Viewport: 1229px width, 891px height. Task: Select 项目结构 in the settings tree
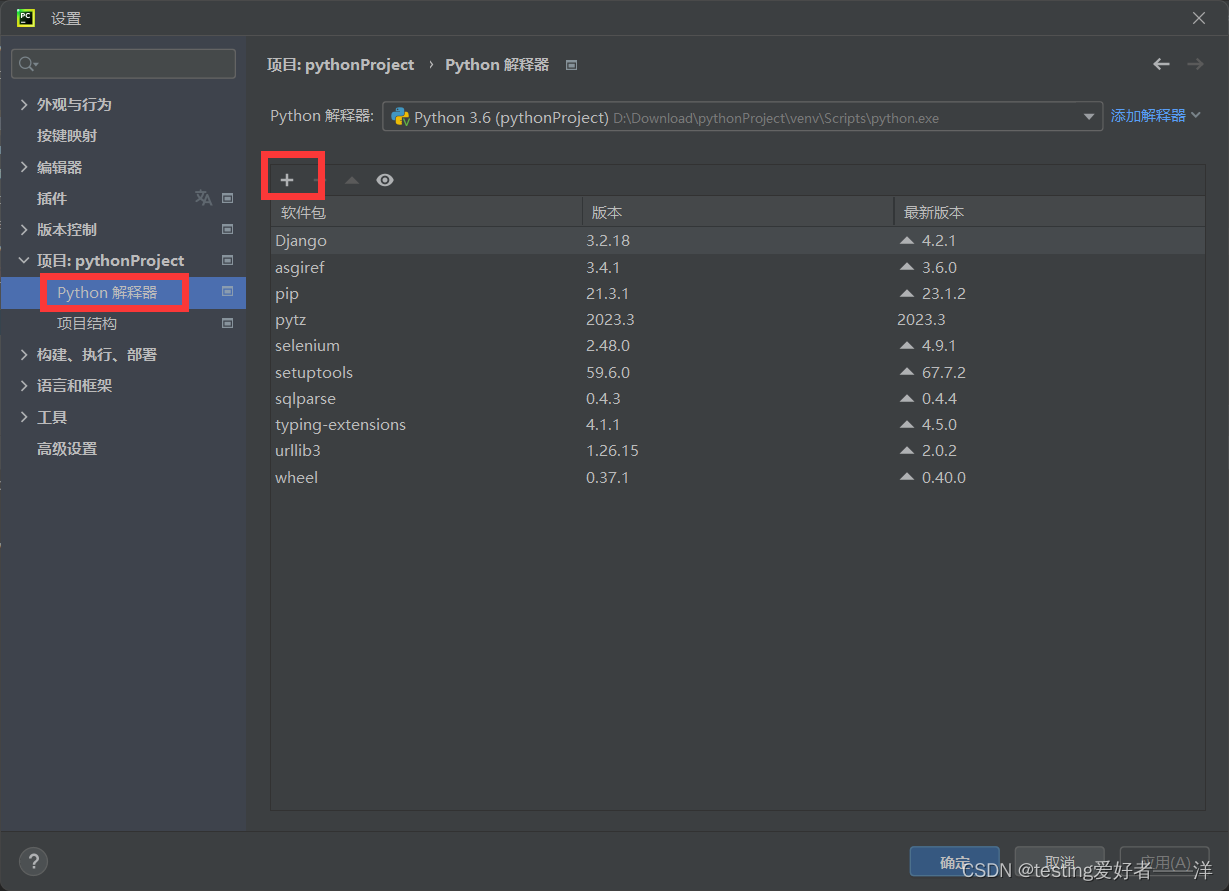[87, 323]
